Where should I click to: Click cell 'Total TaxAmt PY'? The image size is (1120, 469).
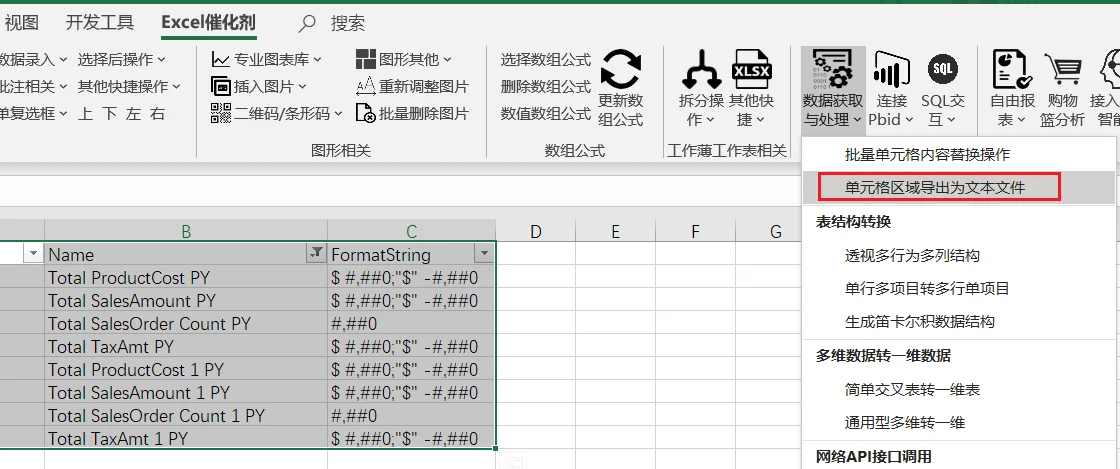[x=186, y=346]
